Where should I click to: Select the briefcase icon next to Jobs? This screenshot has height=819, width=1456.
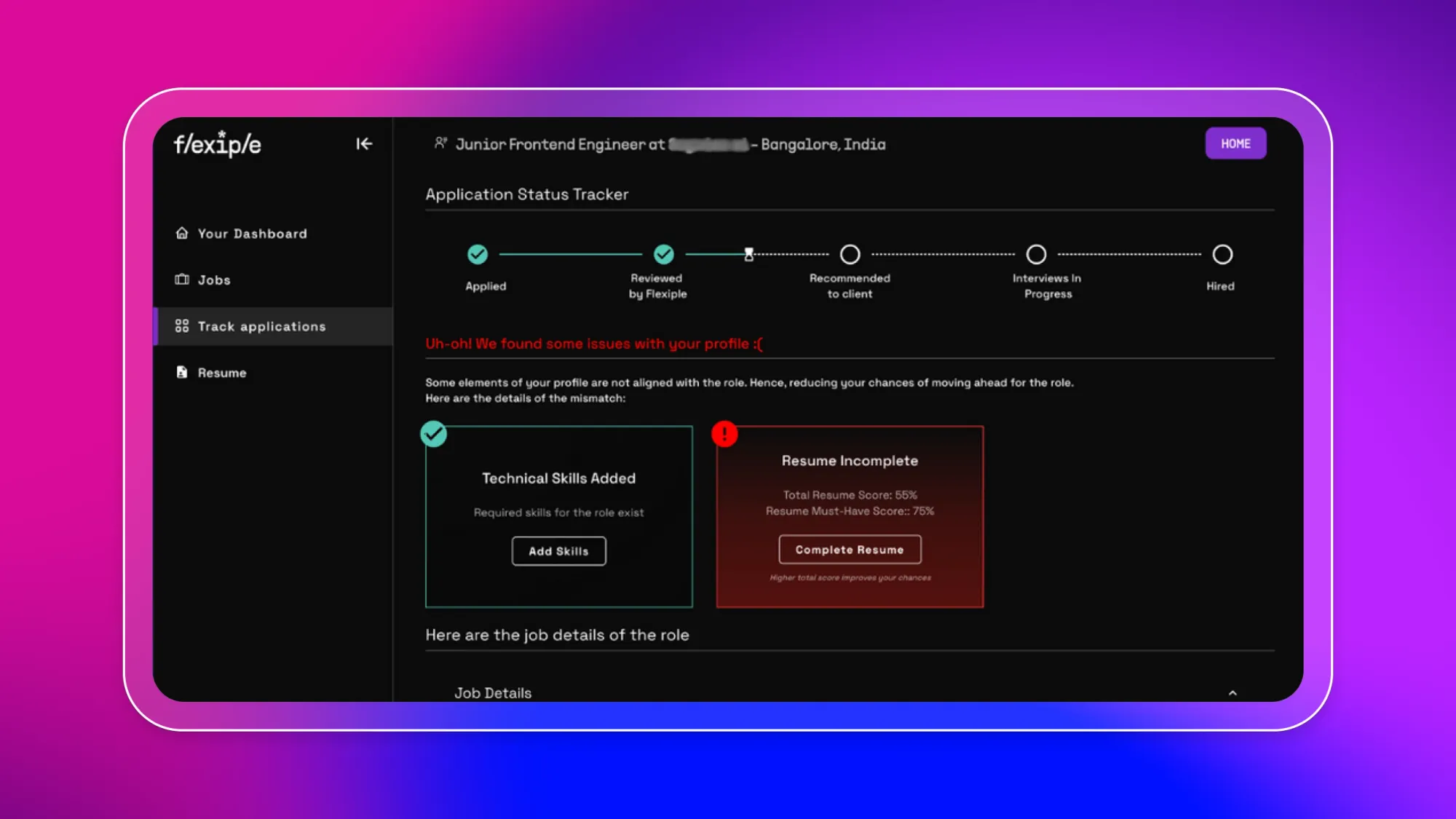coord(181,279)
